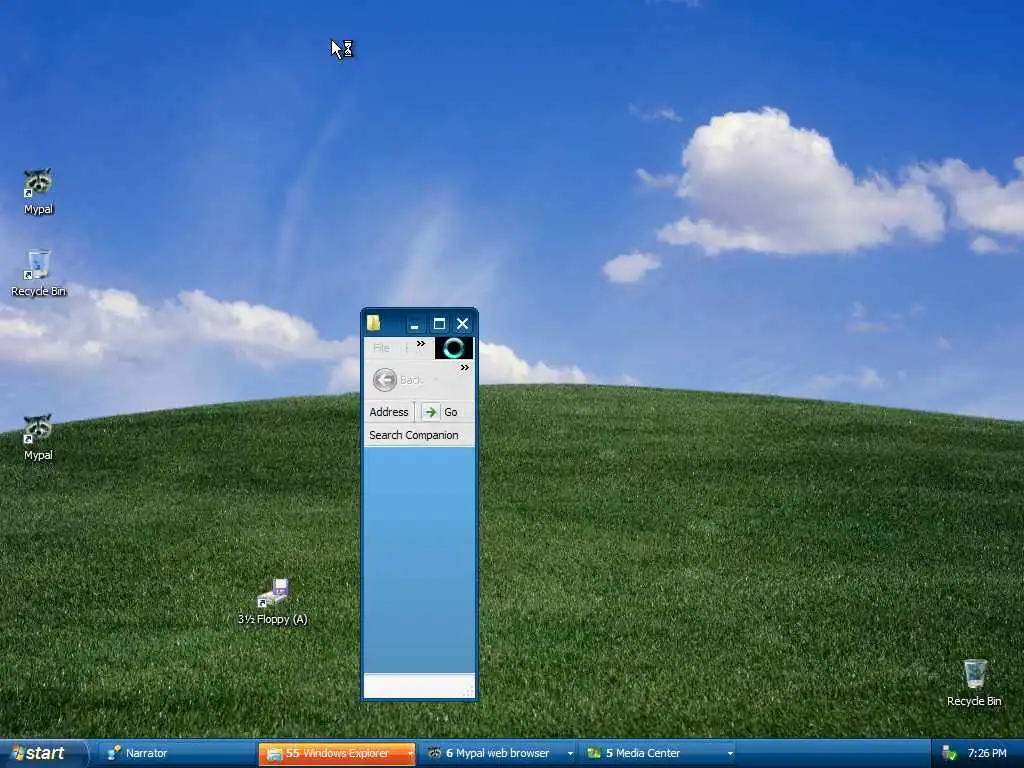Click the Explorer window resize grip
This screenshot has width=1024, height=768.
click(x=468, y=692)
